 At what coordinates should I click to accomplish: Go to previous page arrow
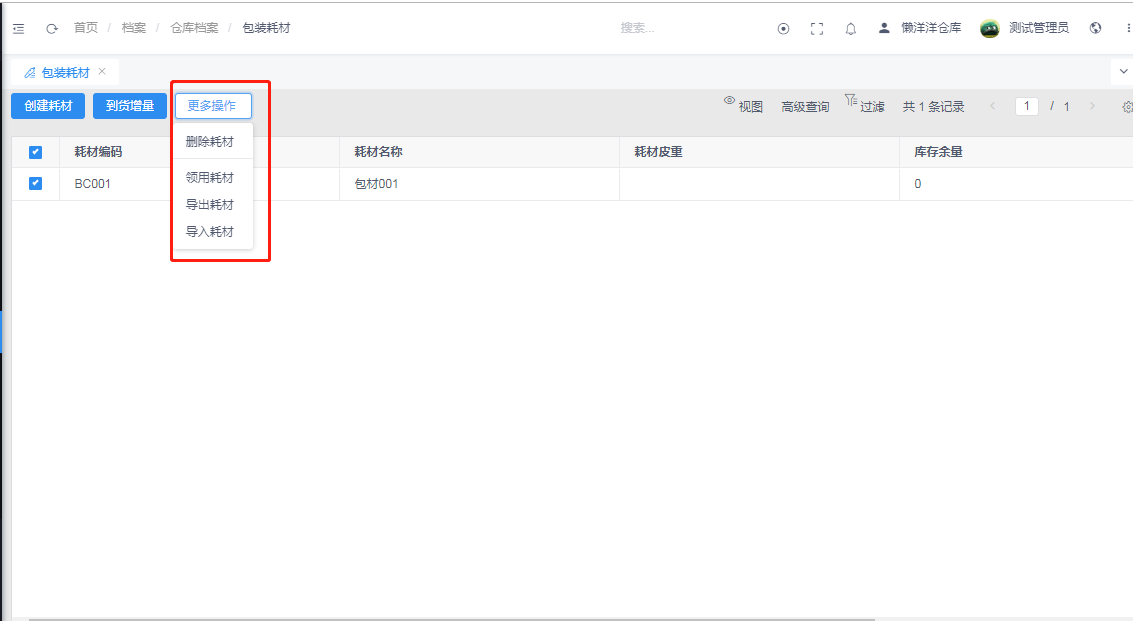[992, 106]
